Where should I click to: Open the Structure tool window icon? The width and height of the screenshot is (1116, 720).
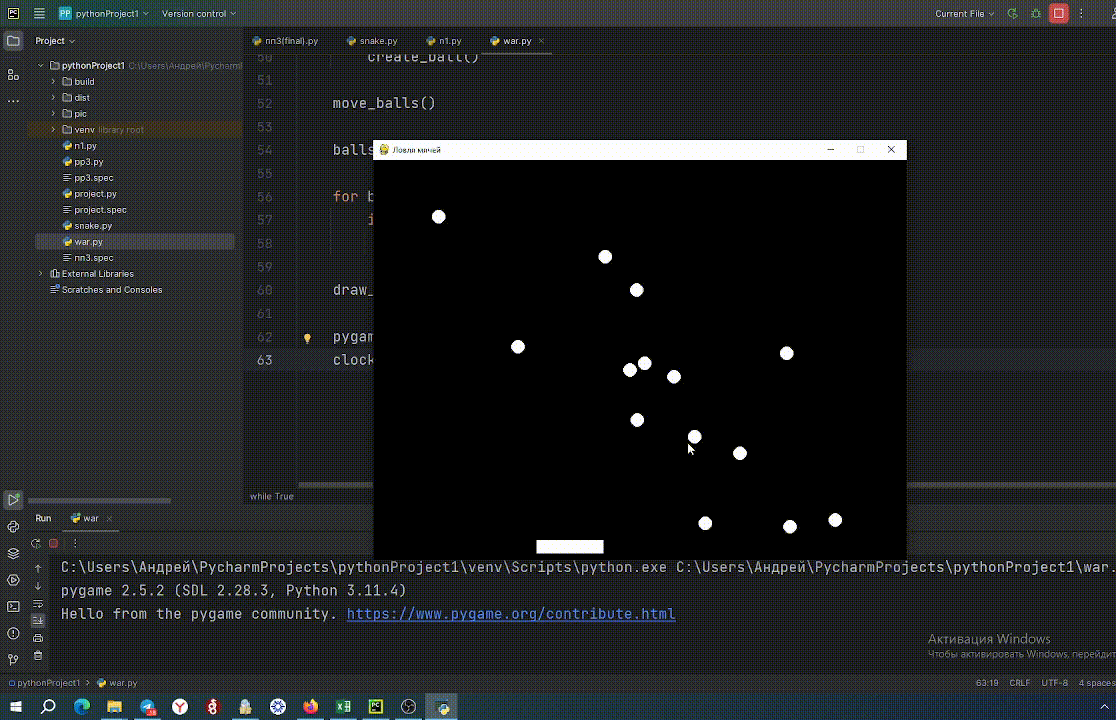13,75
